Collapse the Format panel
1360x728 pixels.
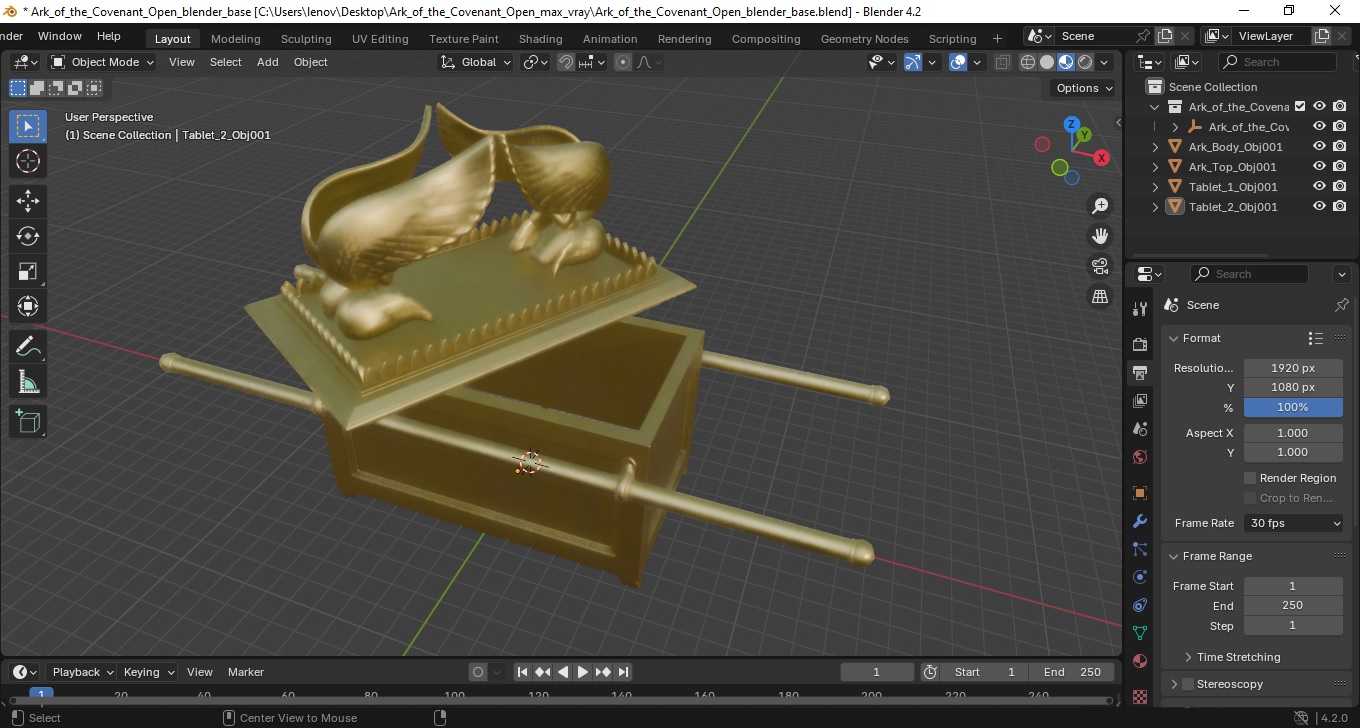point(1175,338)
